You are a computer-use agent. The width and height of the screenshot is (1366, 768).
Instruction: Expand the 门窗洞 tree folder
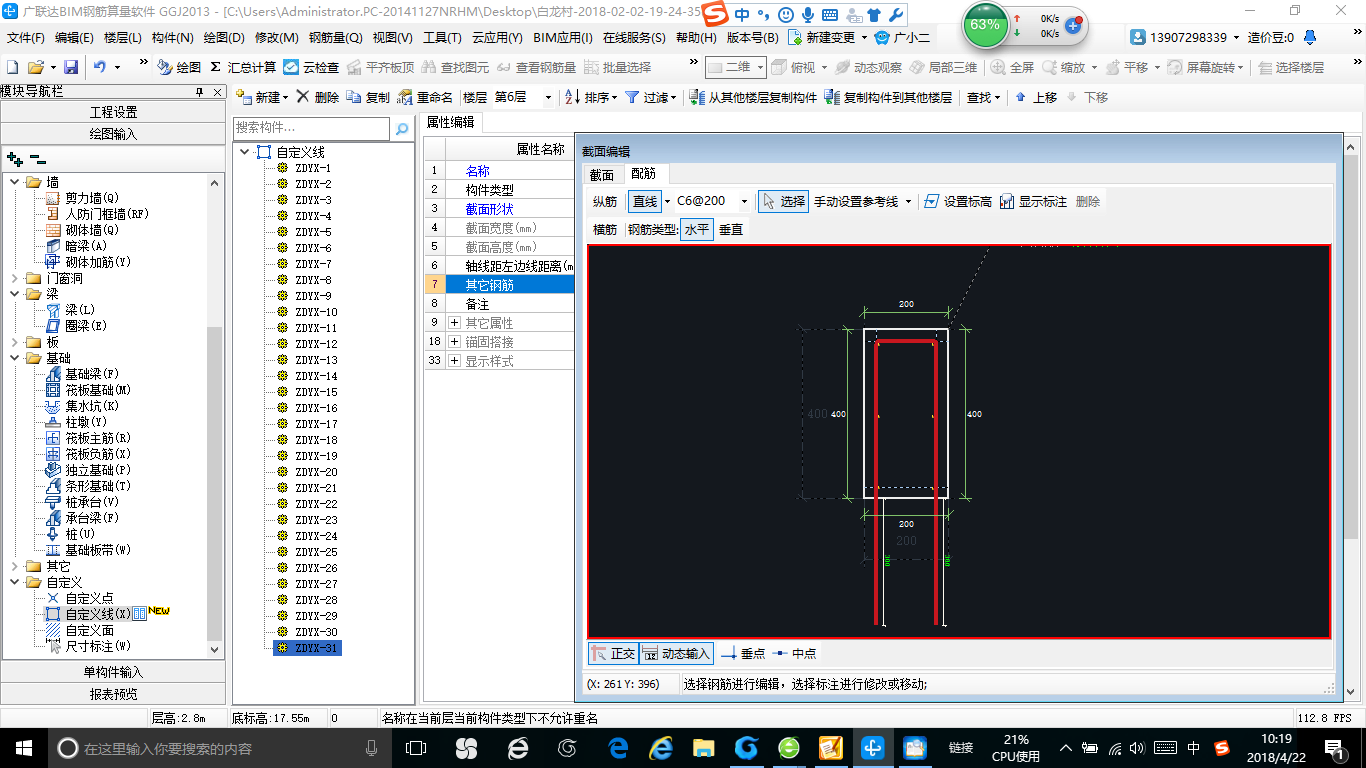(15, 278)
